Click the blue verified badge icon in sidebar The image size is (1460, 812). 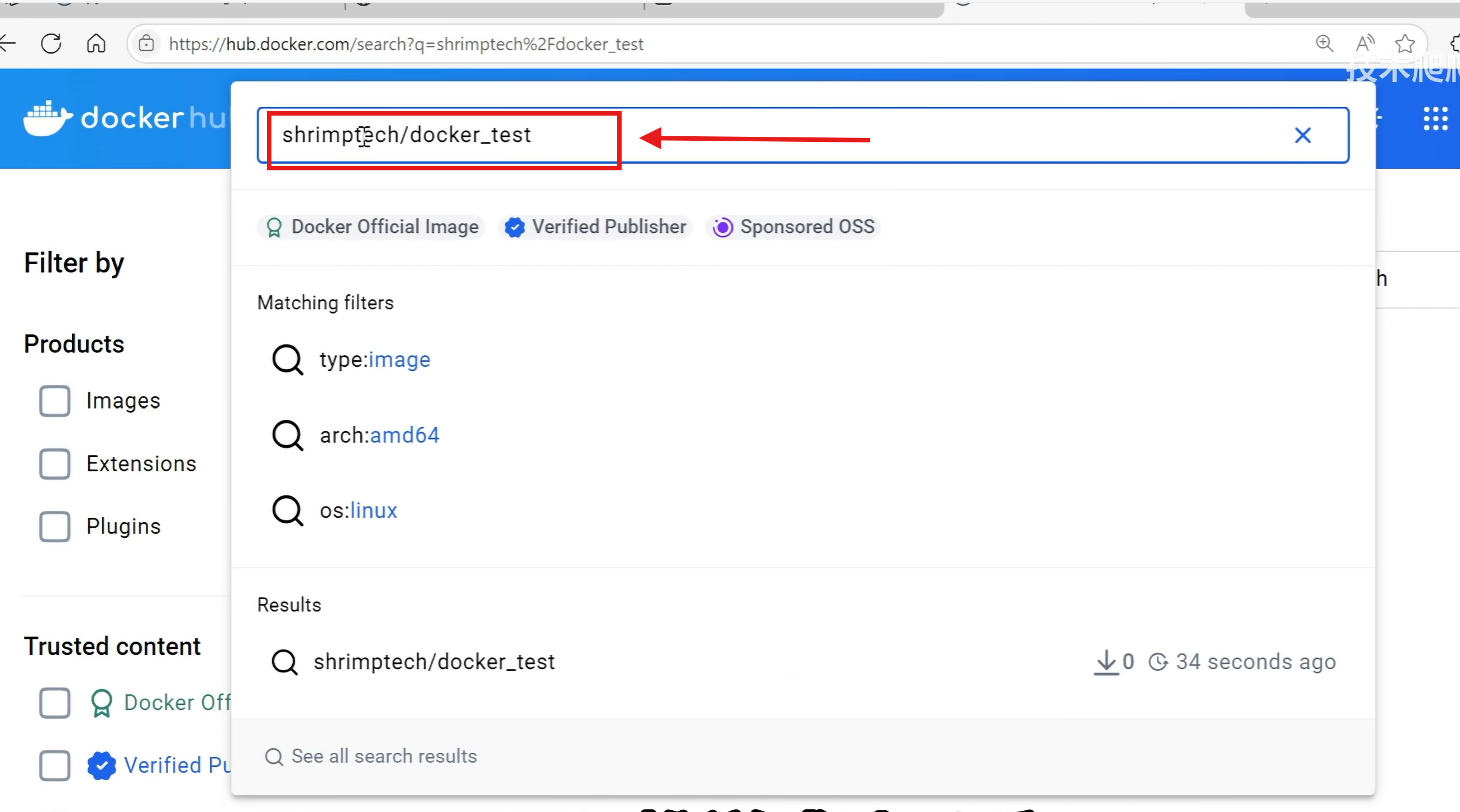102,766
